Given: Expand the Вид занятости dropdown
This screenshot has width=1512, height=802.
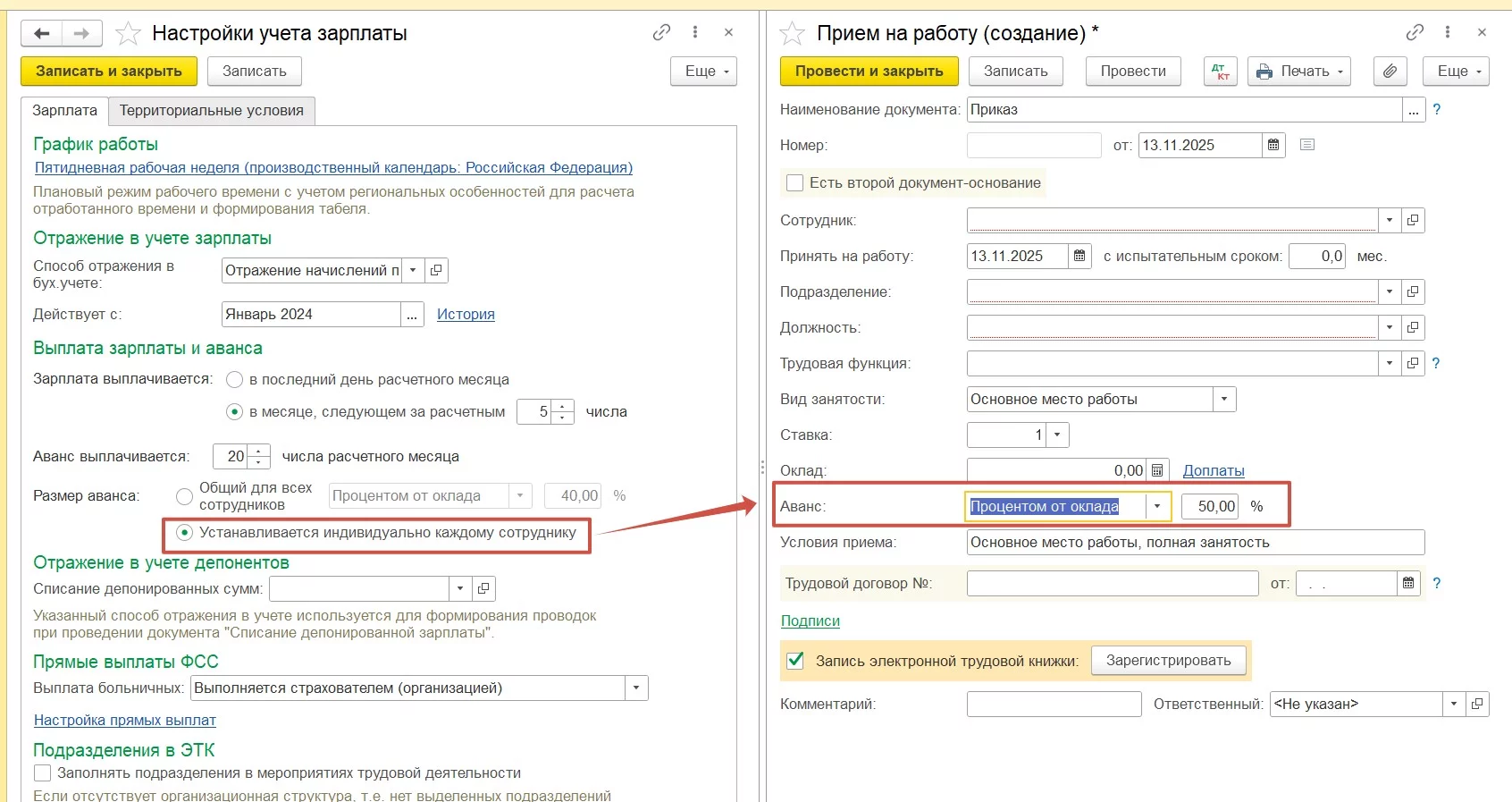Looking at the screenshot, I should coord(1224,400).
